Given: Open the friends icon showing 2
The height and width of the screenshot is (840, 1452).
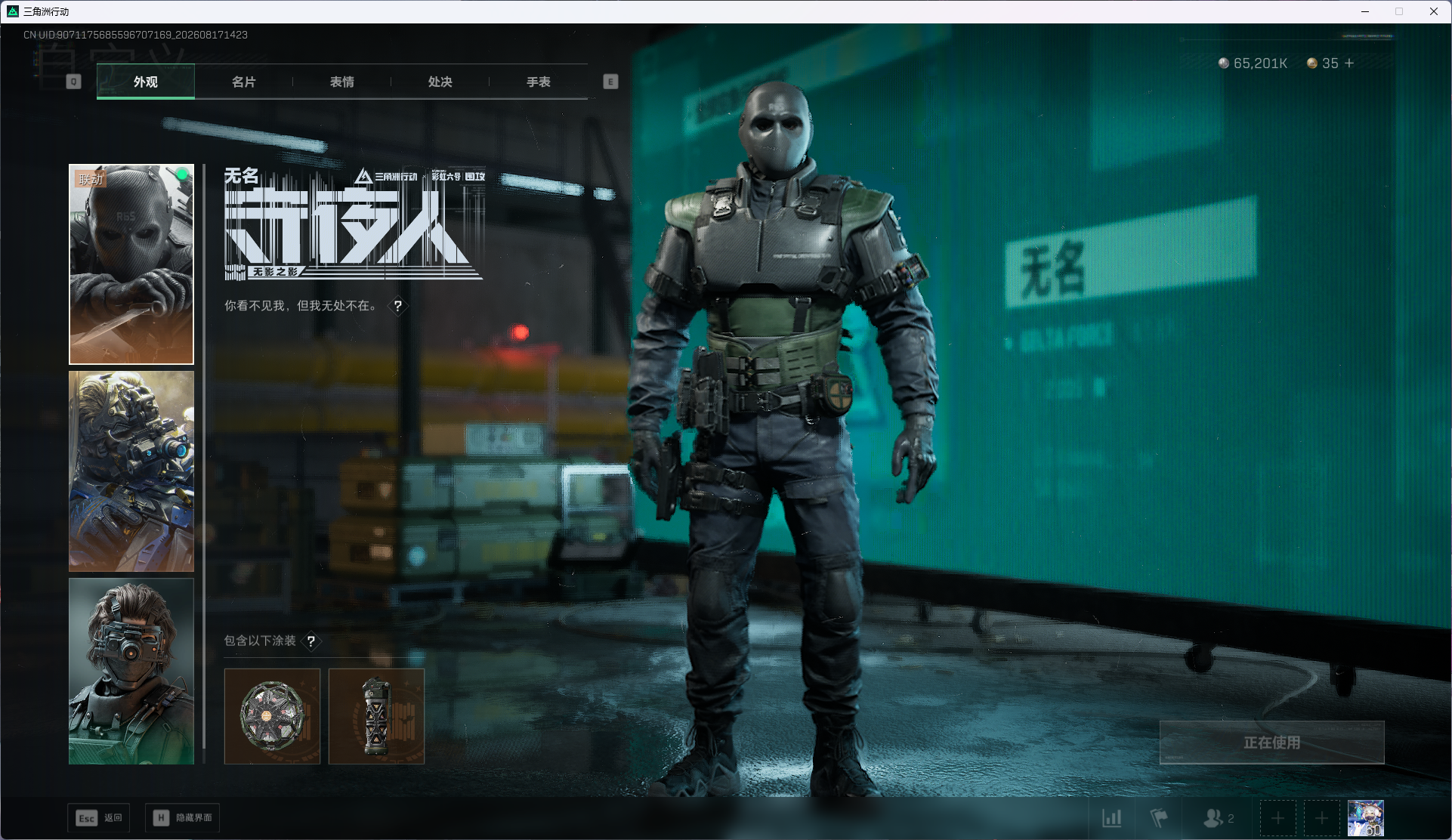Looking at the screenshot, I should pyautogui.click(x=1219, y=818).
